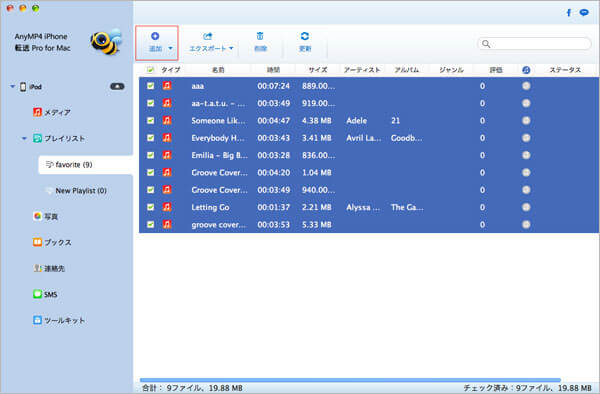Screen dimensions: 600x394
Task: Click music type icon of Everybody H...
Action: (x=167, y=138)
